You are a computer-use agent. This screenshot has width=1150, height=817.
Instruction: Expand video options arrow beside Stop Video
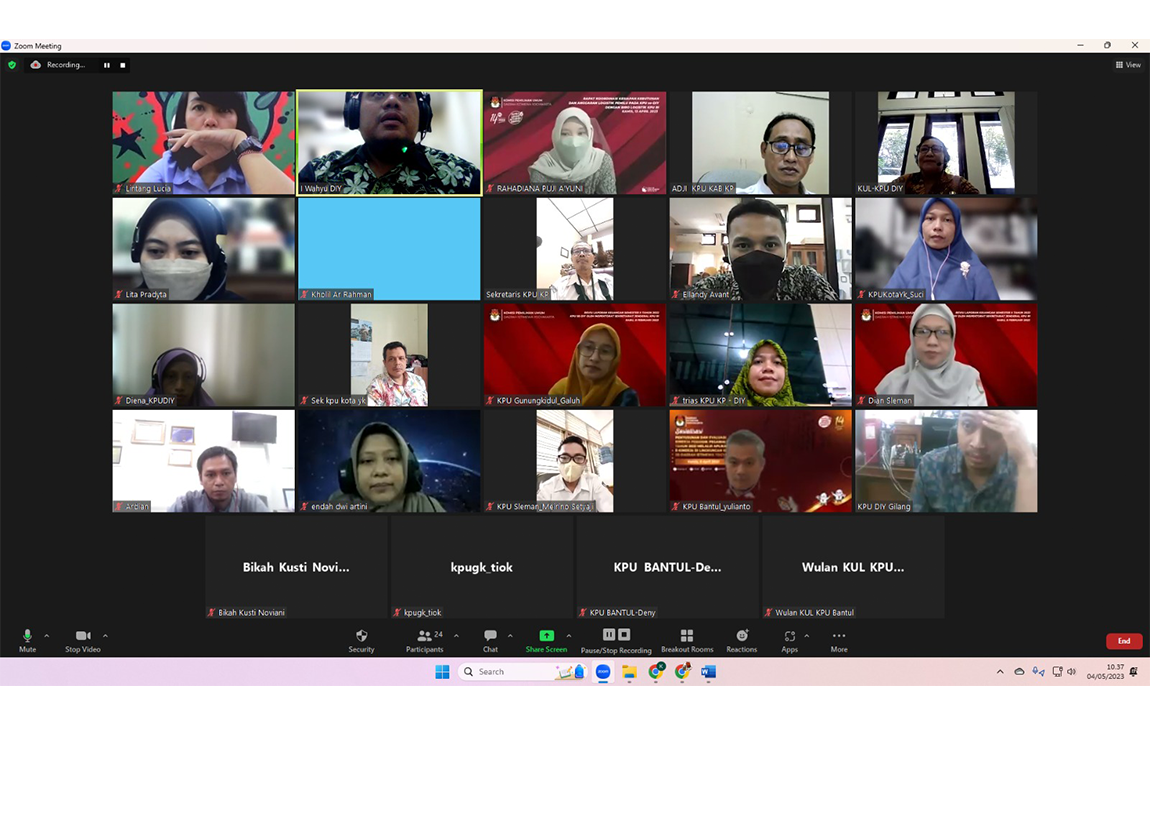[x=105, y=636]
